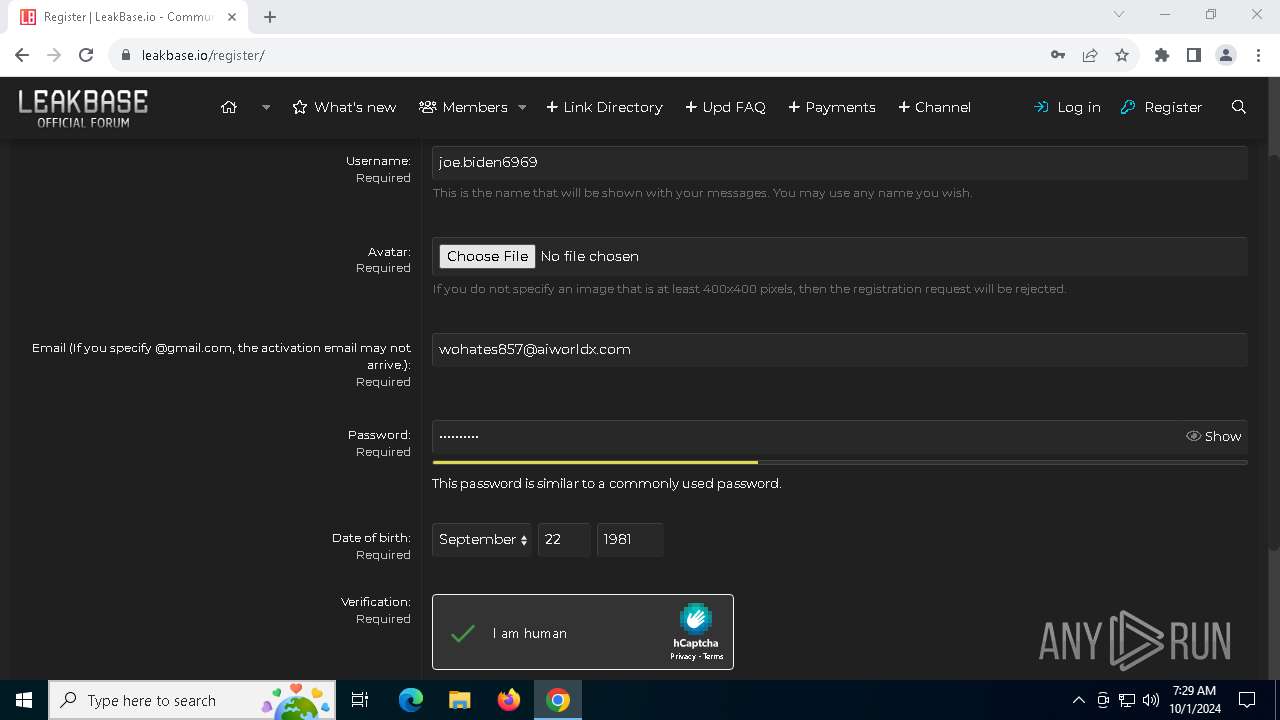This screenshot has height=720, width=1280.
Task: Reload the current page
Action: (86, 55)
